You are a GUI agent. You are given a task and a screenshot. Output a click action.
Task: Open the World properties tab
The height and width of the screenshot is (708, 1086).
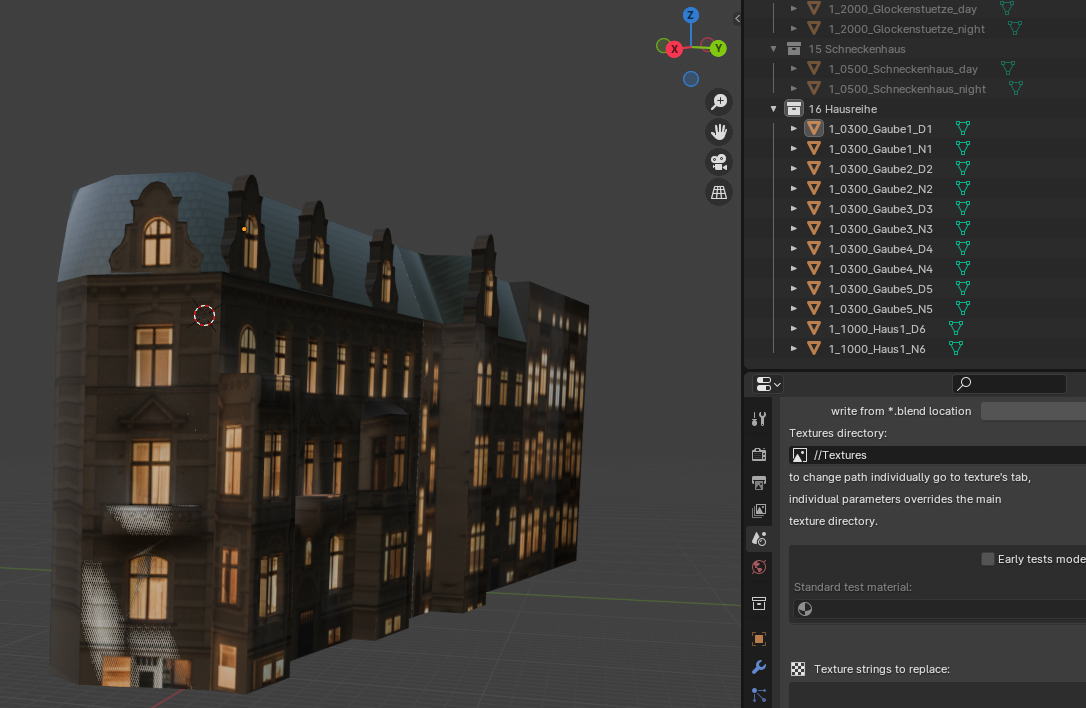tap(759, 567)
